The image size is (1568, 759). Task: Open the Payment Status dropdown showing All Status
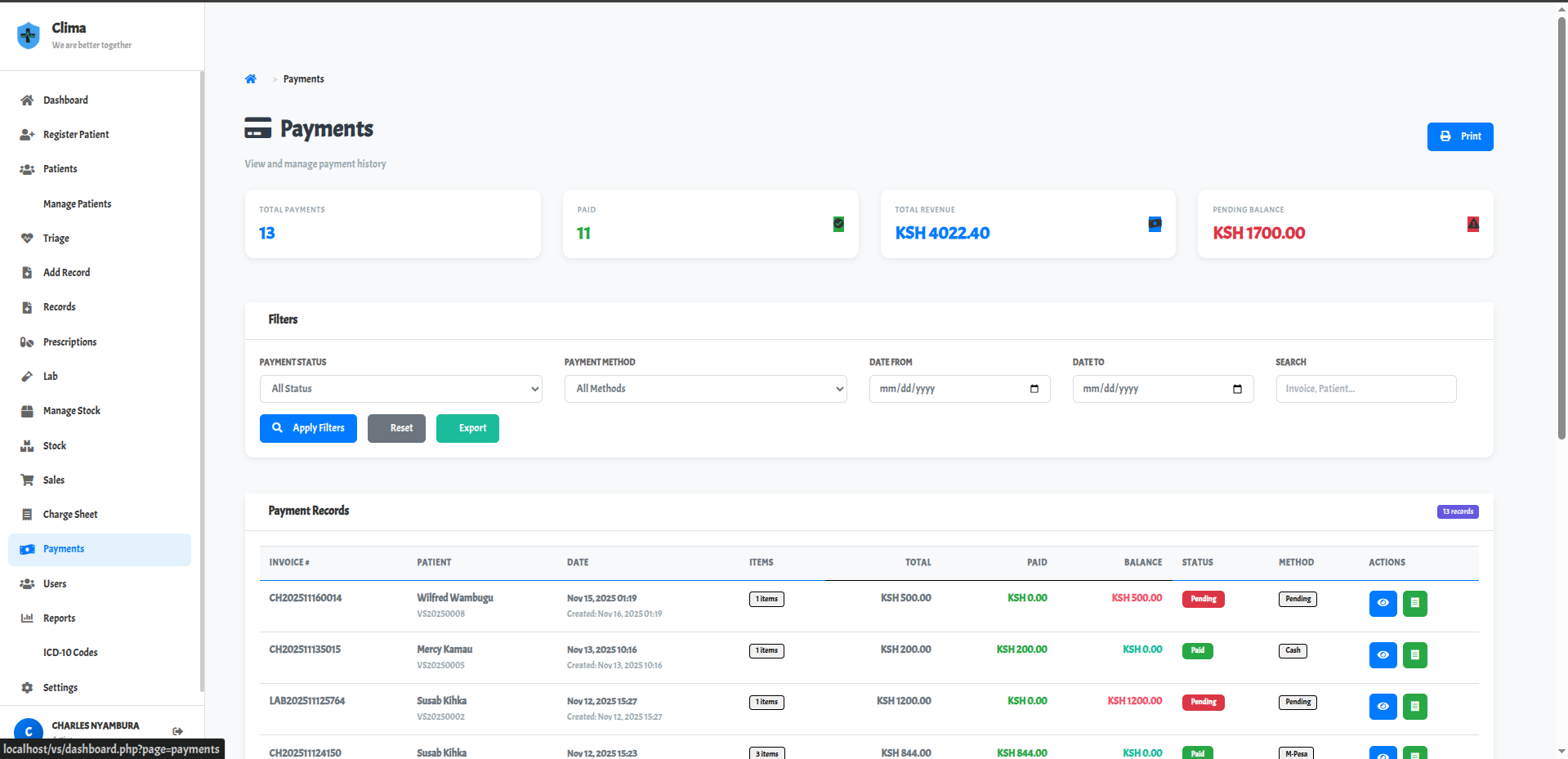pos(400,388)
